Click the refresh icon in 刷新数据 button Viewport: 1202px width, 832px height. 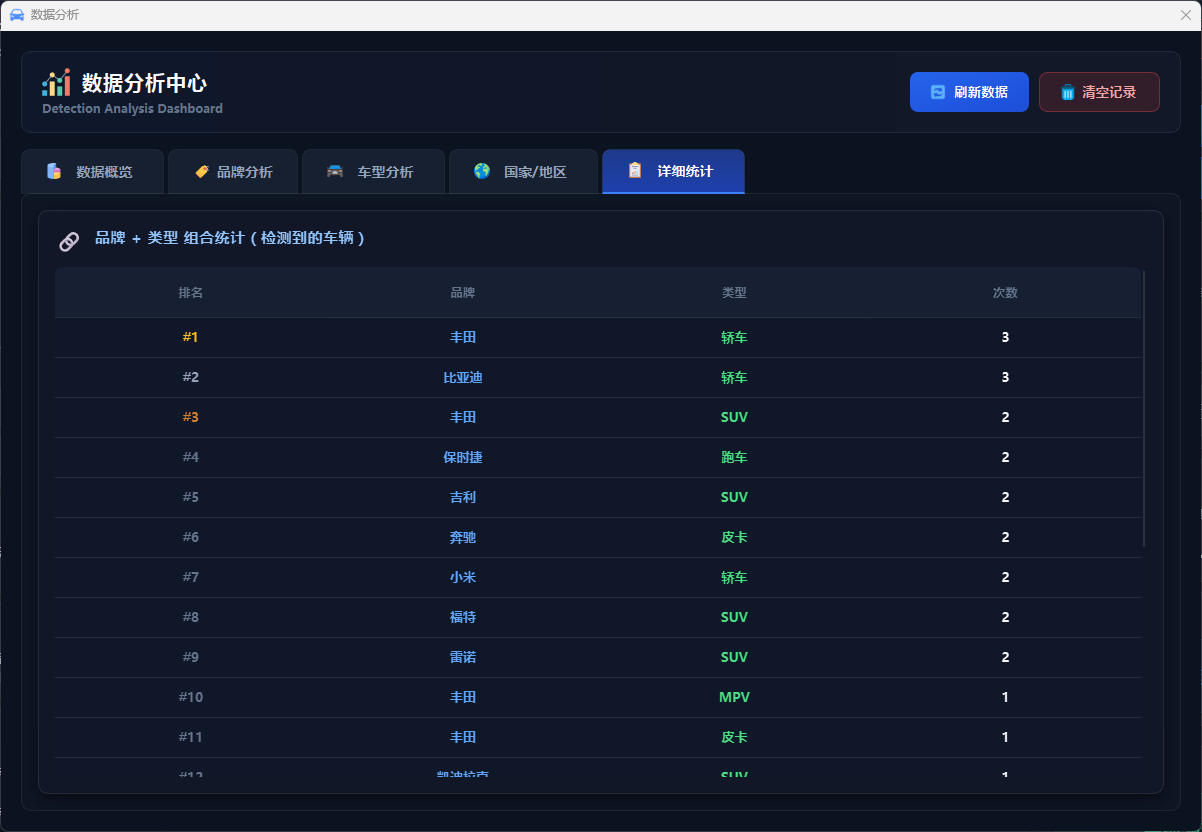(x=937, y=92)
